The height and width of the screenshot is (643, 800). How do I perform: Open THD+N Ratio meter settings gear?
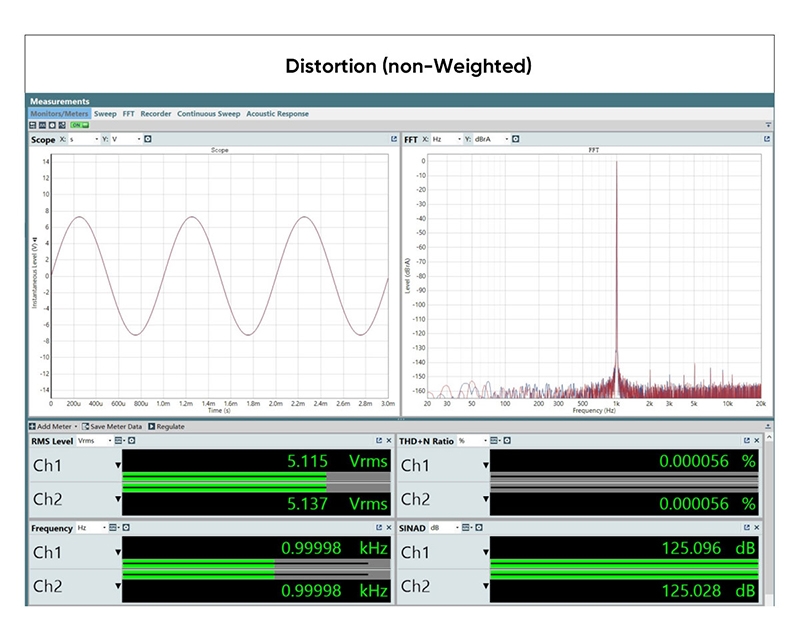pyautogui.click(x=507, y=440)
